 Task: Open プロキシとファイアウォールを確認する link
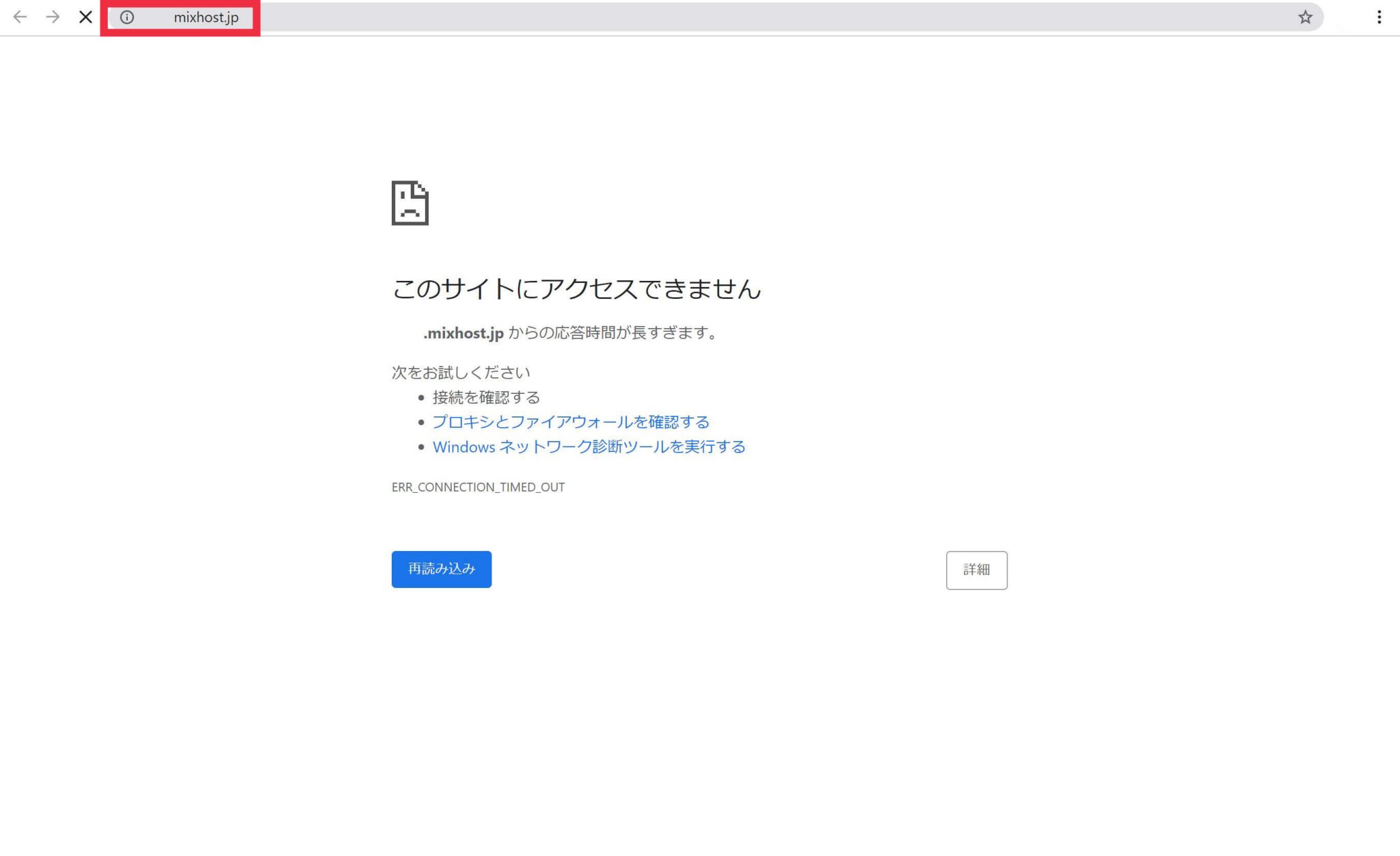pyautogui.click(x=571, y=422)
